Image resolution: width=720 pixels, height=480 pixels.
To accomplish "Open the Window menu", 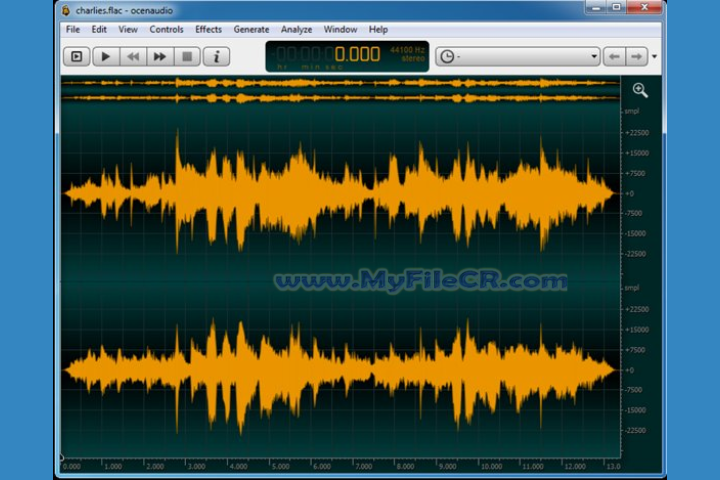I will (340, 29).
